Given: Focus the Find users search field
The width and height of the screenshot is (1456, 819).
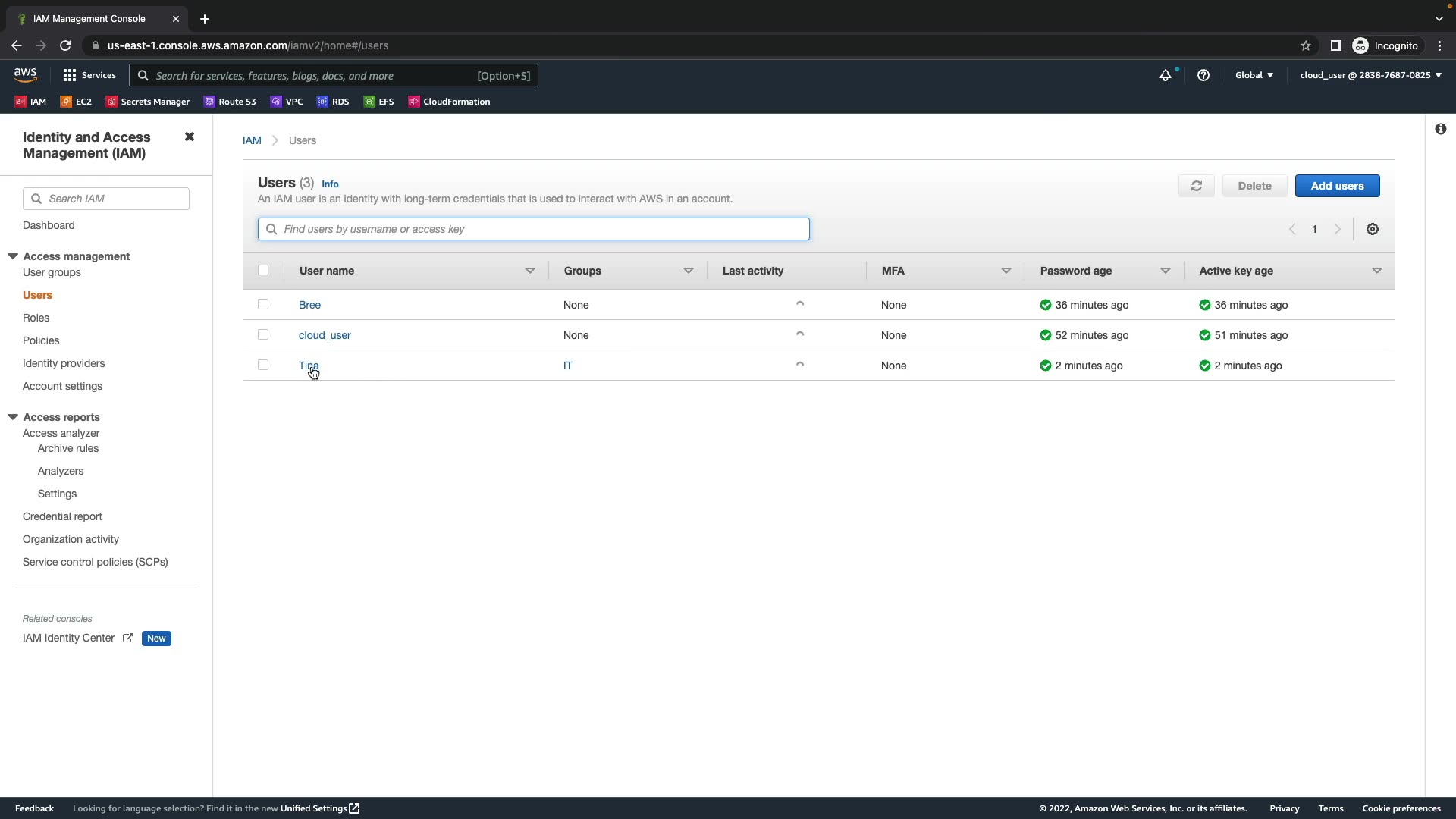Looking at the screenshot, I should 533,229.
